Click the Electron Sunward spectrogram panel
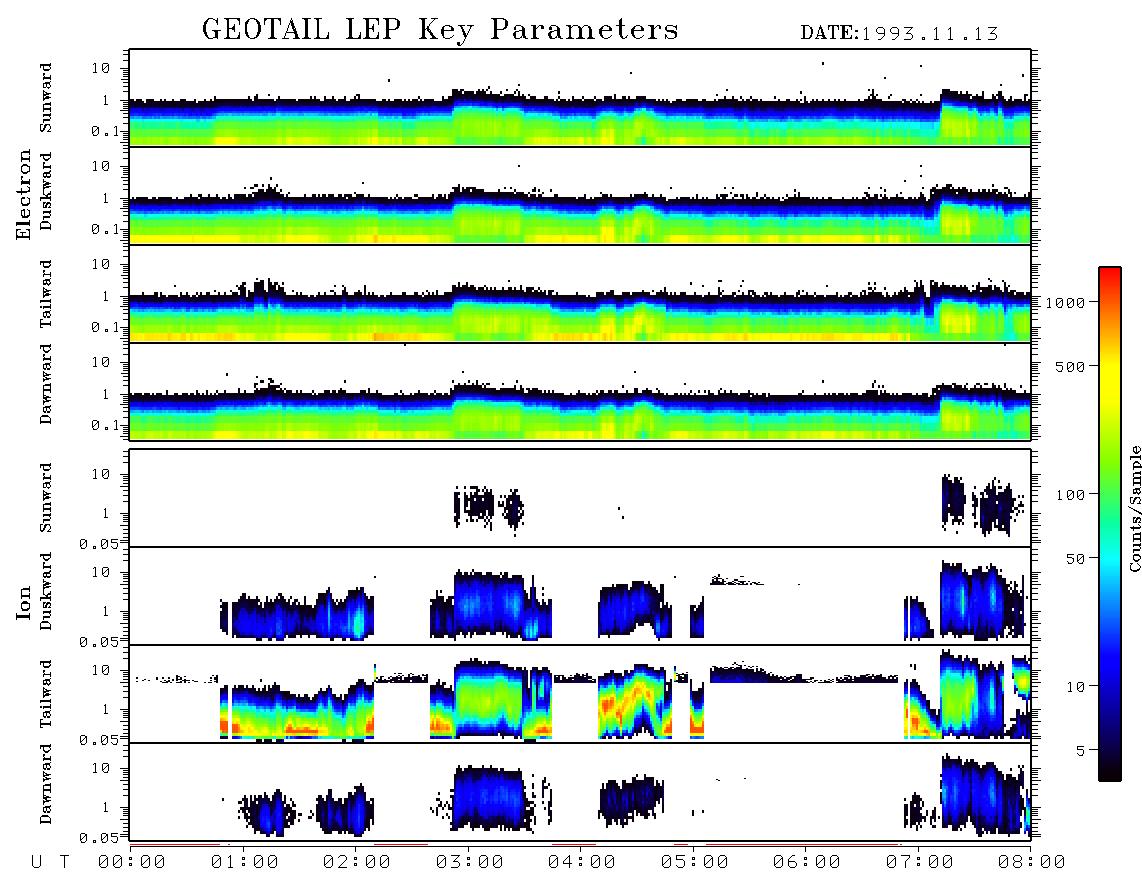The width and height of the screenshot is (1142, 880). 580,98
